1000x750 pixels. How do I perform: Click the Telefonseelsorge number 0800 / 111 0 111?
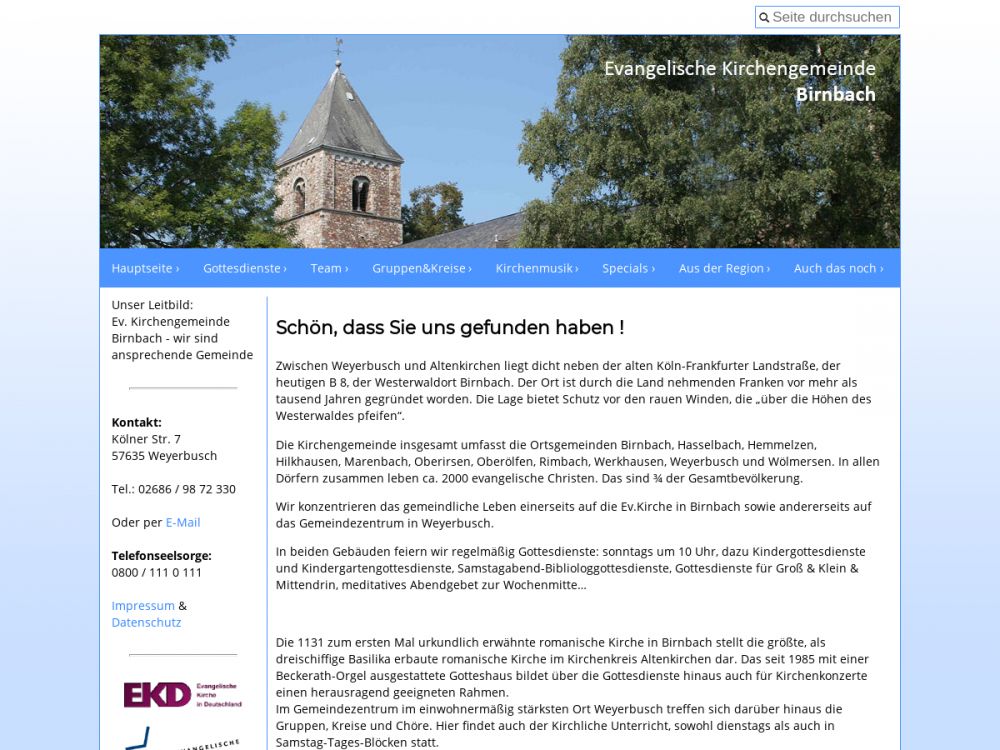pyautogui.click(x=157, y=572)
